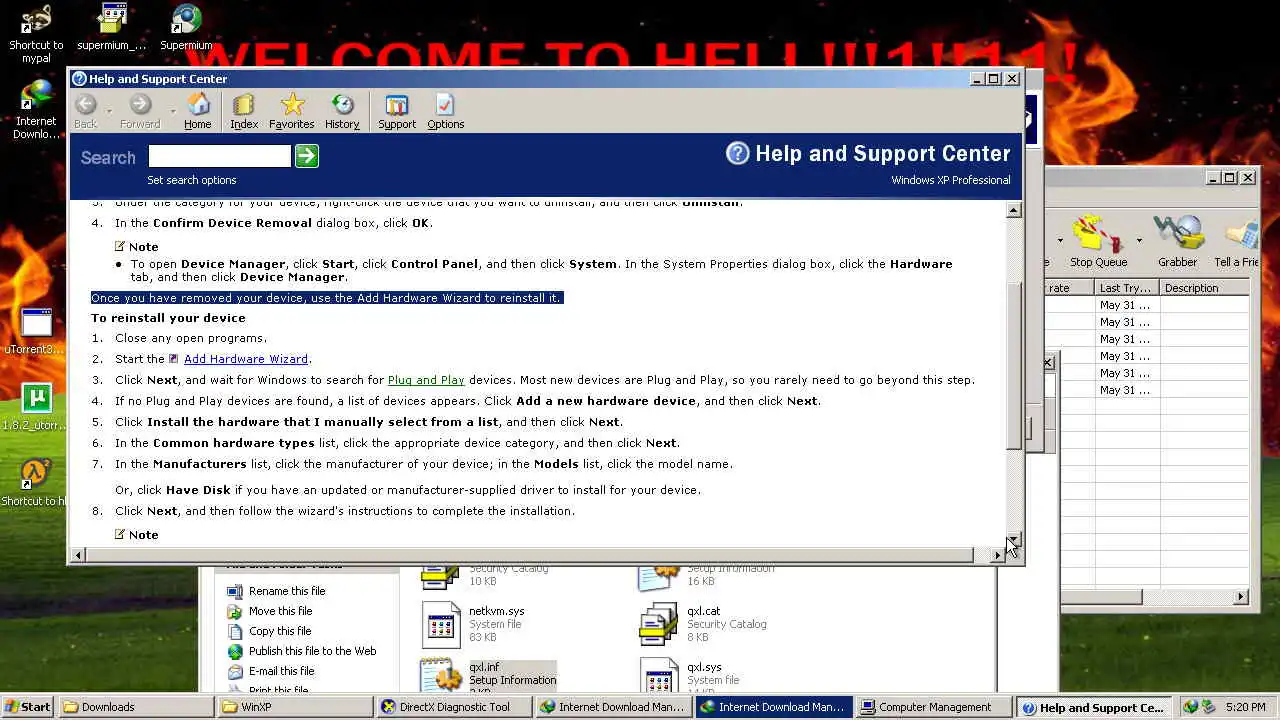Switch to Computer Management taskbar button
Screen dimensions: 1280x720
pyautogui.click(x=934, y=707)
